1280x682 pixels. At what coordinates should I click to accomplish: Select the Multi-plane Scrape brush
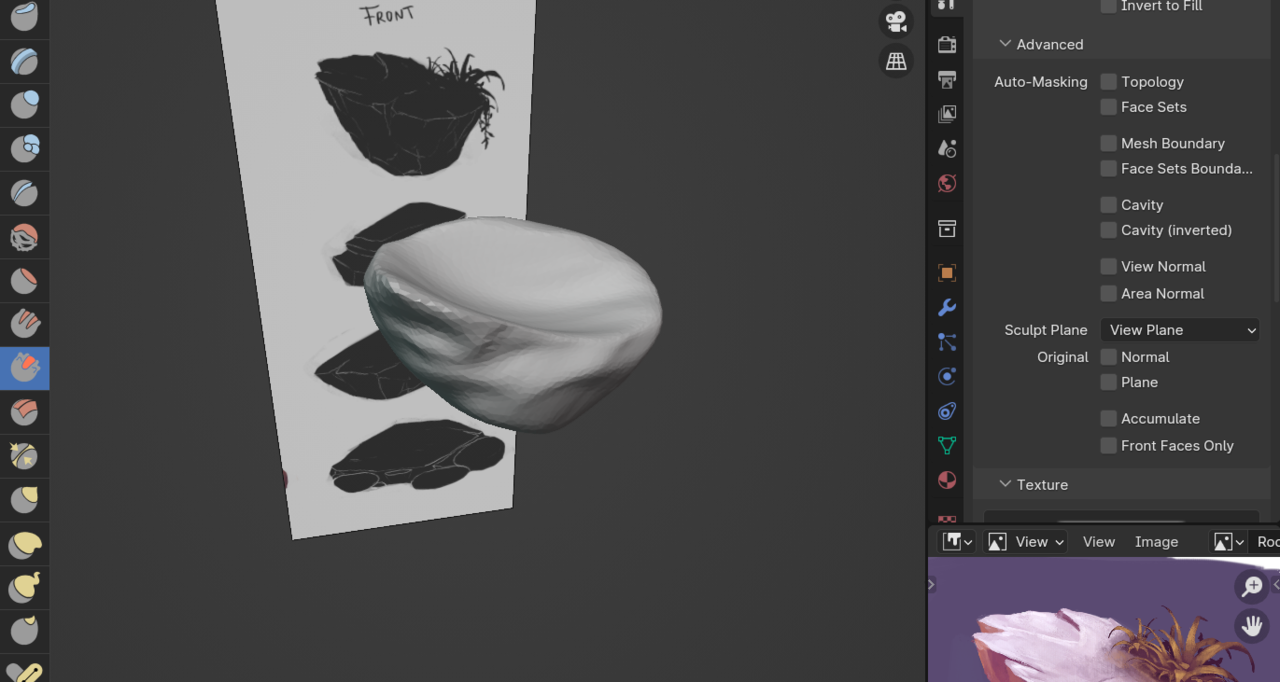coord(24,412)
